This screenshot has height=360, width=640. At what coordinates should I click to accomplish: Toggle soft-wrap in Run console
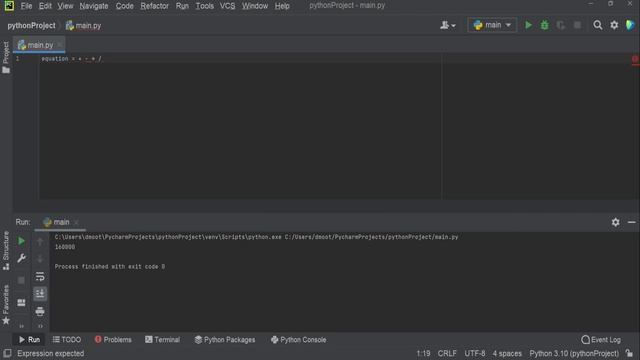point(40,276)
